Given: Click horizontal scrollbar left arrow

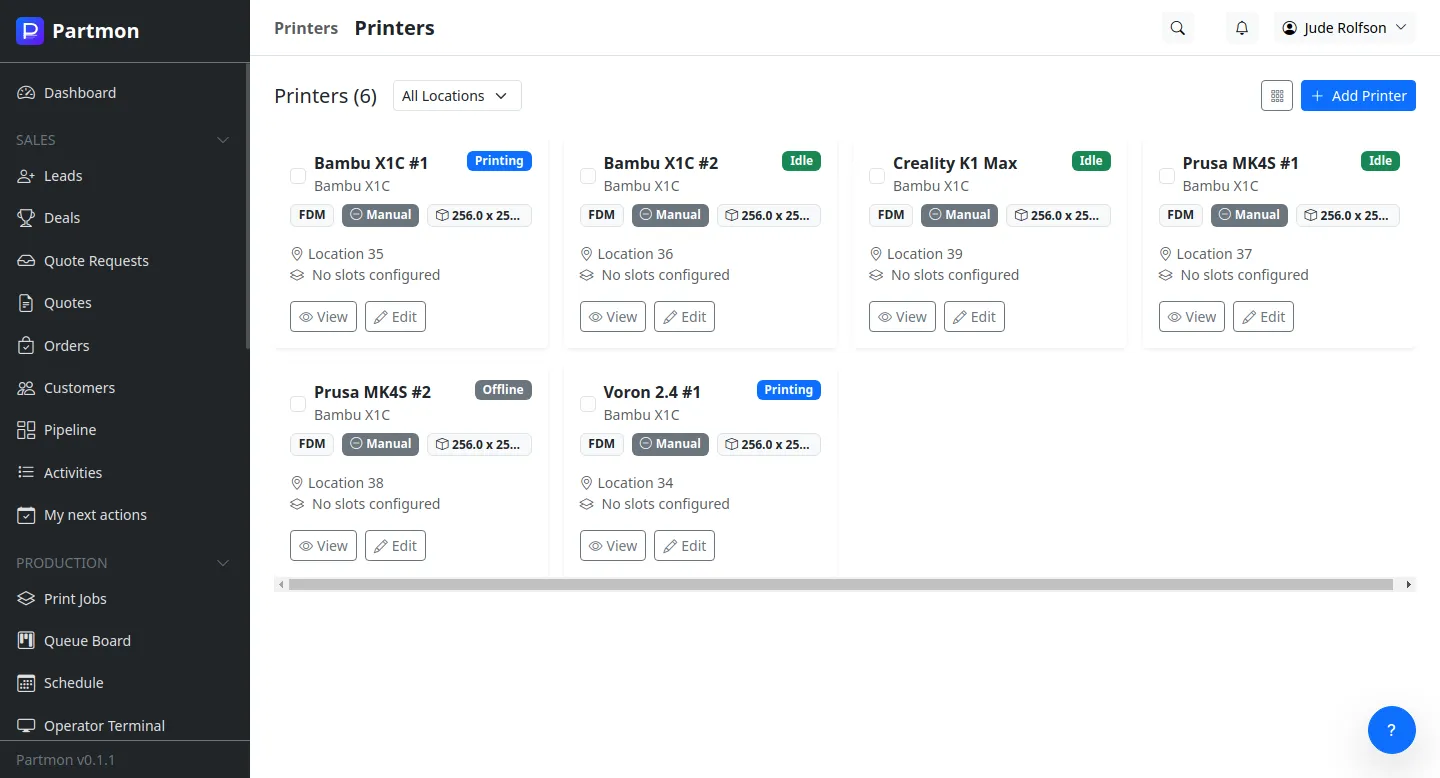Looking at the screenshot, I should pos(281,584).
